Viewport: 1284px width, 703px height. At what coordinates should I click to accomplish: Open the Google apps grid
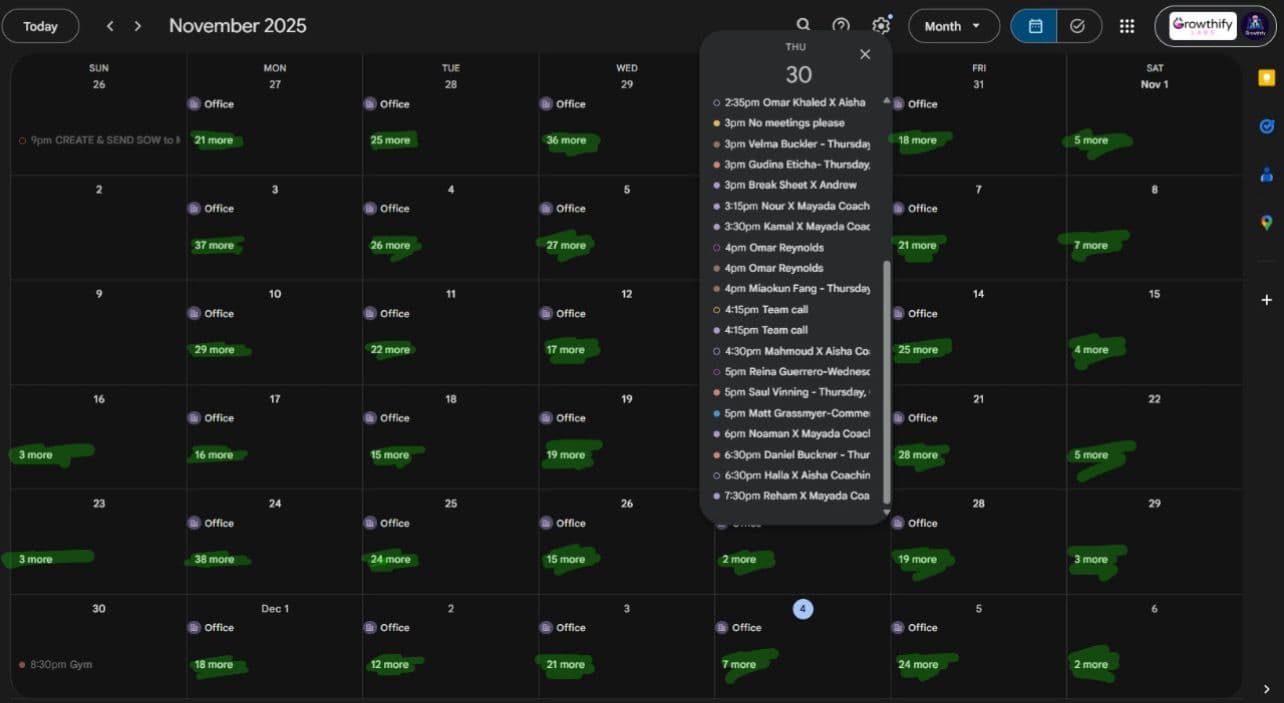(x=1127, y=26)
